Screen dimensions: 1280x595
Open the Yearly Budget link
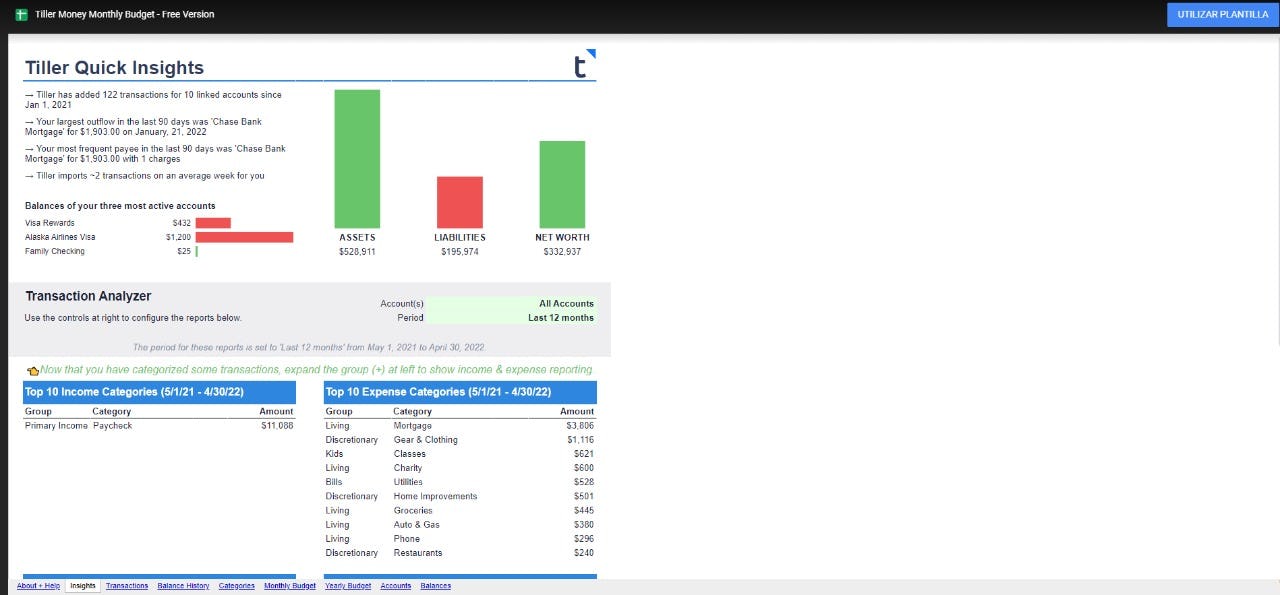(348, 586)
